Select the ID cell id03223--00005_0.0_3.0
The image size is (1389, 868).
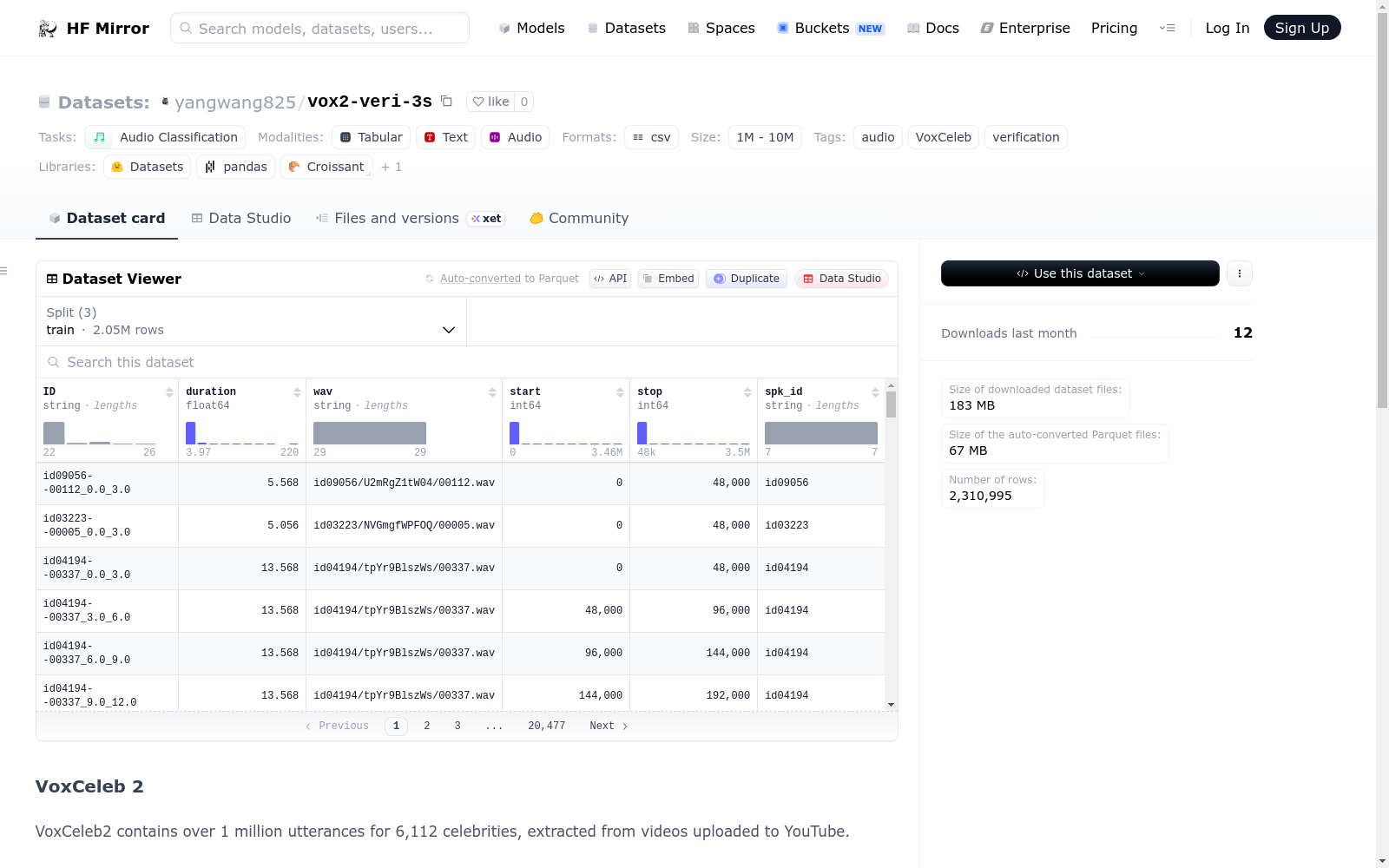pos(108,526)
